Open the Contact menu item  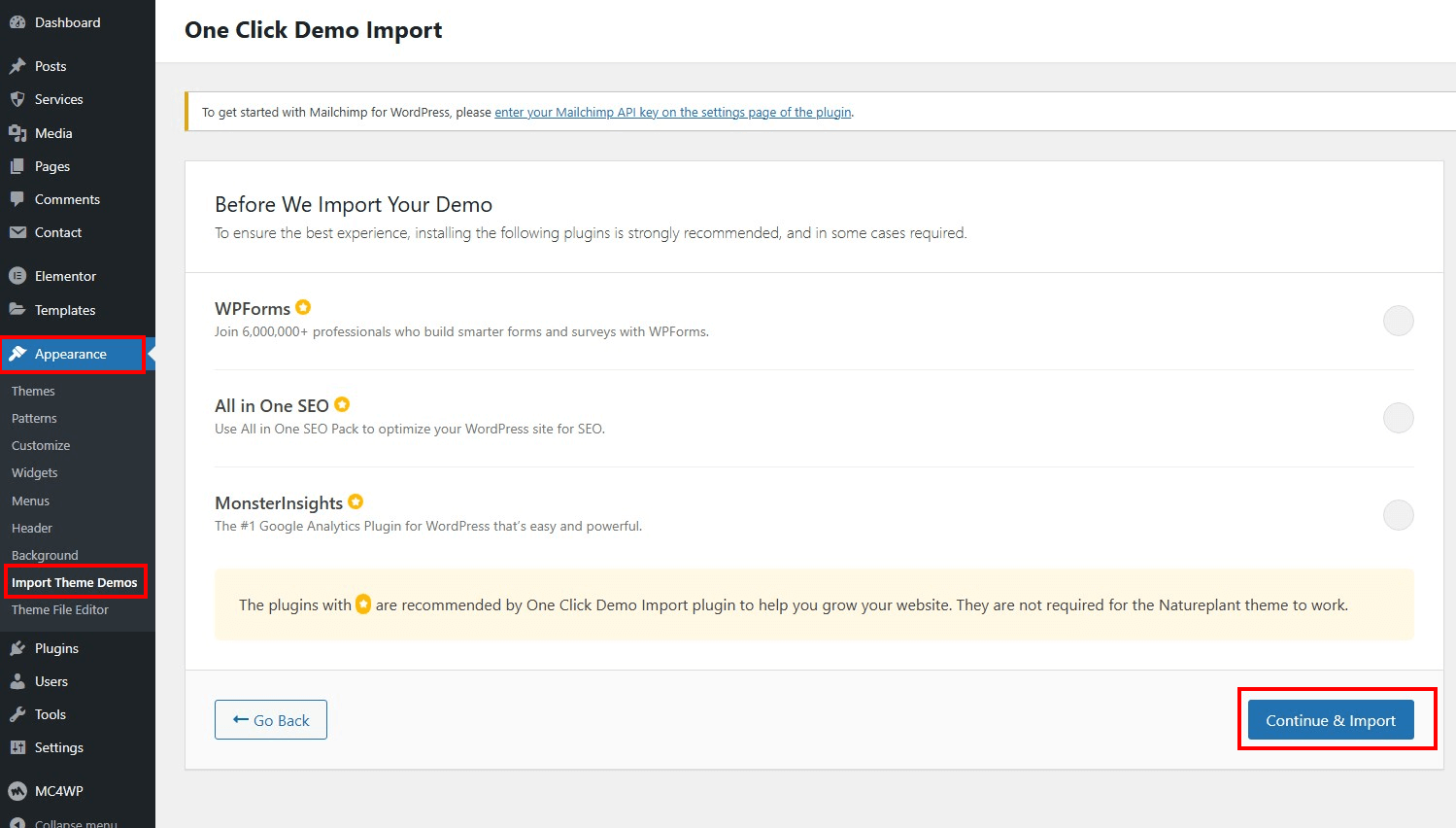(x=78, y=232)
